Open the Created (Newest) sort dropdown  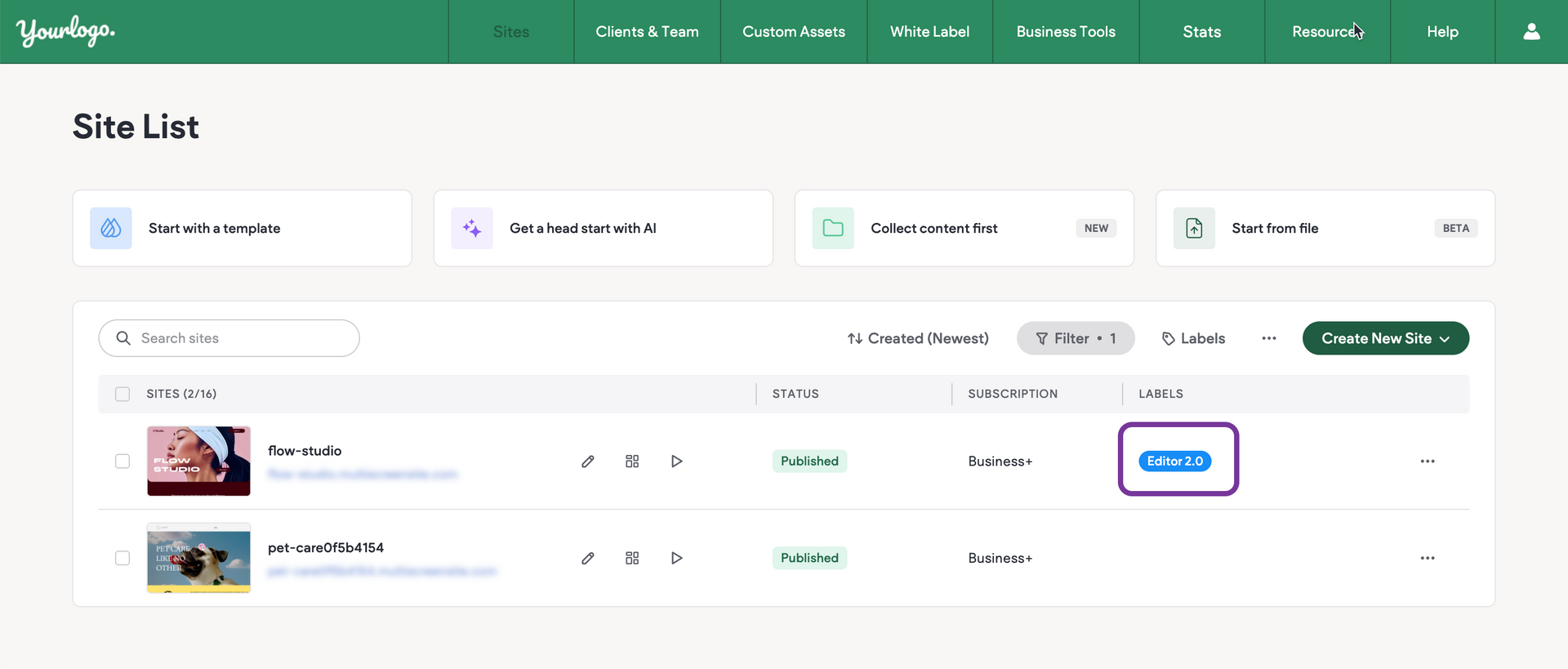click(918, 338)
